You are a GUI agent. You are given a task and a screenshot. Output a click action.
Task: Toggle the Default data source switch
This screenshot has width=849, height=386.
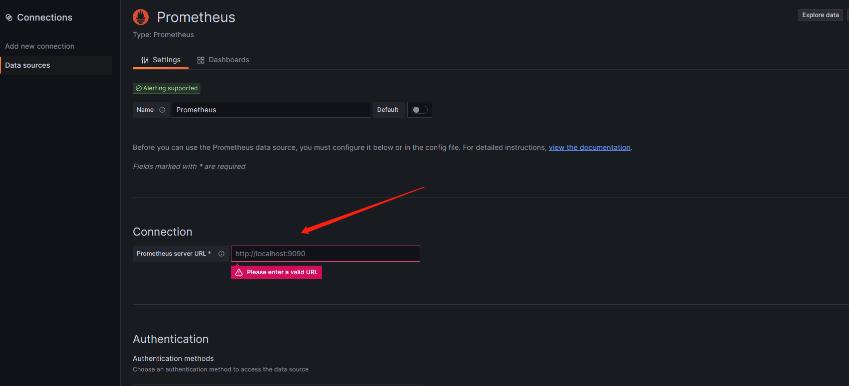(419, 110)
